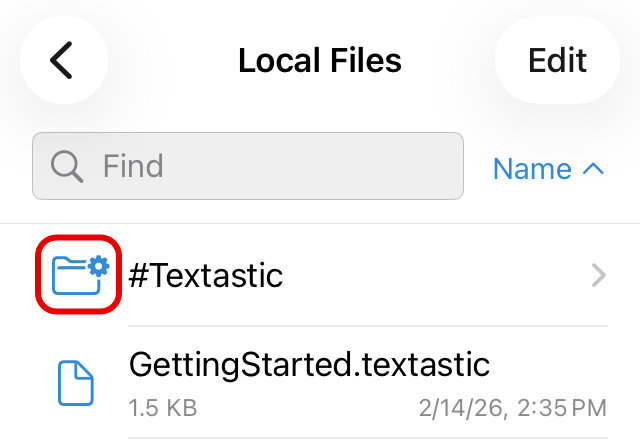Screen dimensions: 640x448
Task: Click the 1.5 KB file size label
Action: tap(163, 407)
